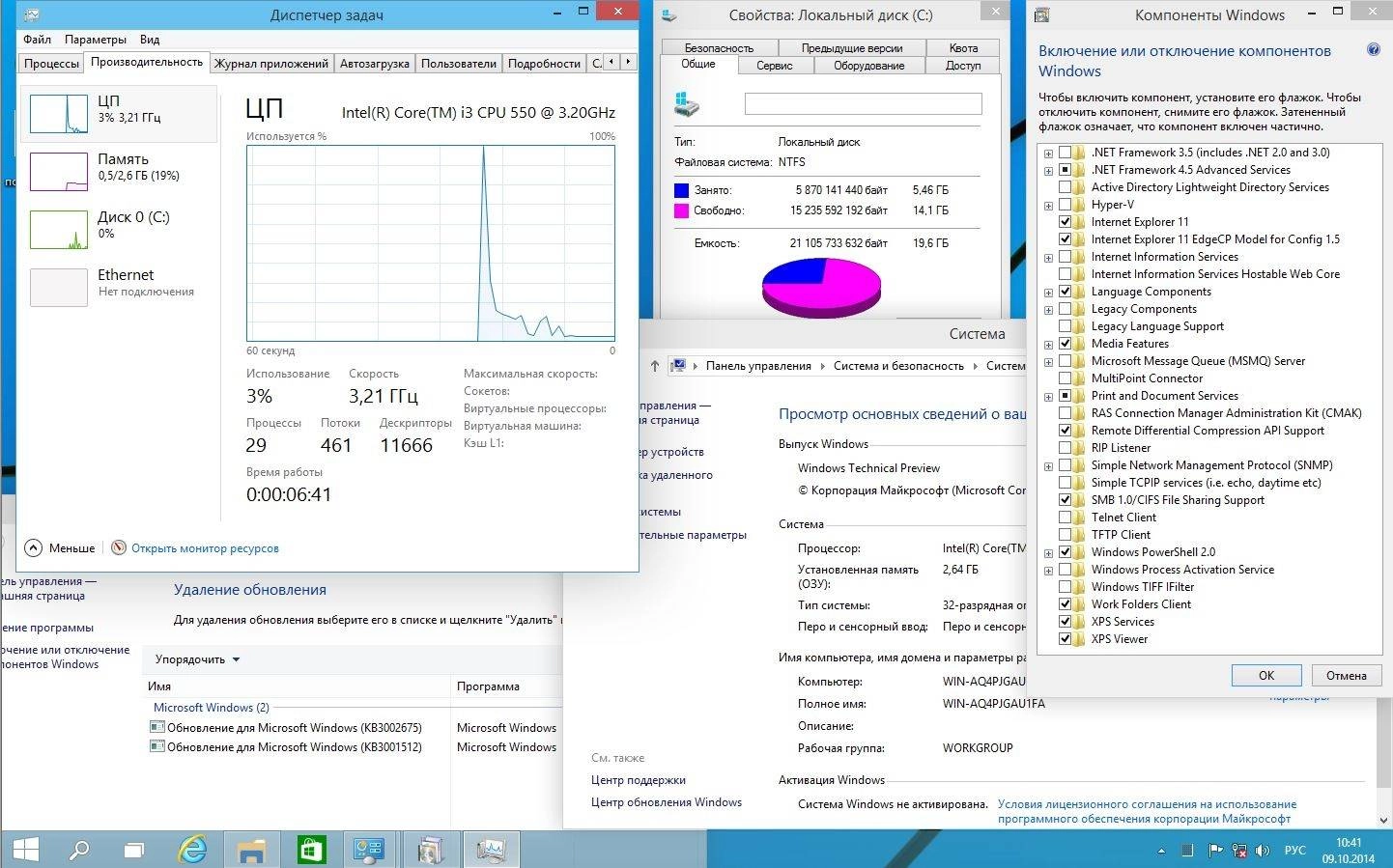Click the blue Занято color swatch
Viewport: 1393px width, 868px height.
click(x=681, y=190)
